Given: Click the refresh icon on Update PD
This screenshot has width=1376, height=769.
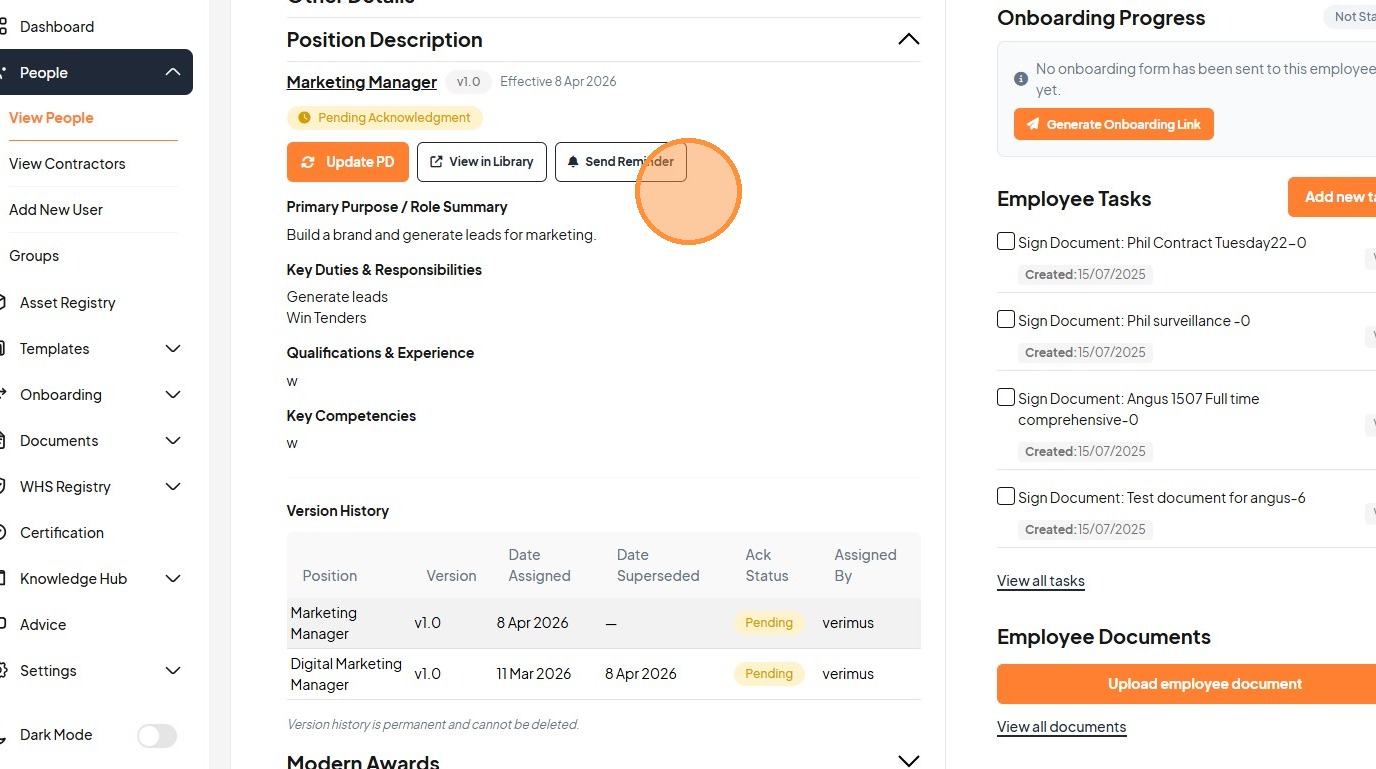Looking at the screenshot, I should coord(308,162).
